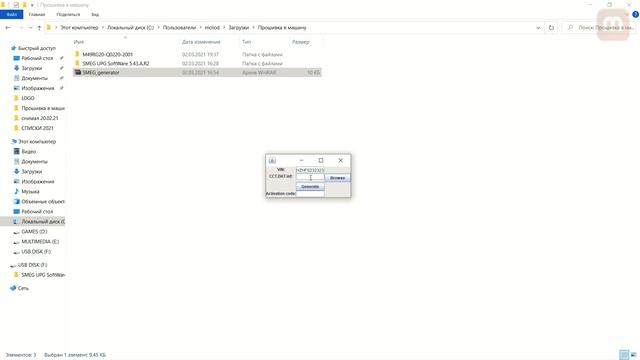Screen dimensions: 640x360
Task: Open the Главная ribbon tab
Action: [37, 14]
